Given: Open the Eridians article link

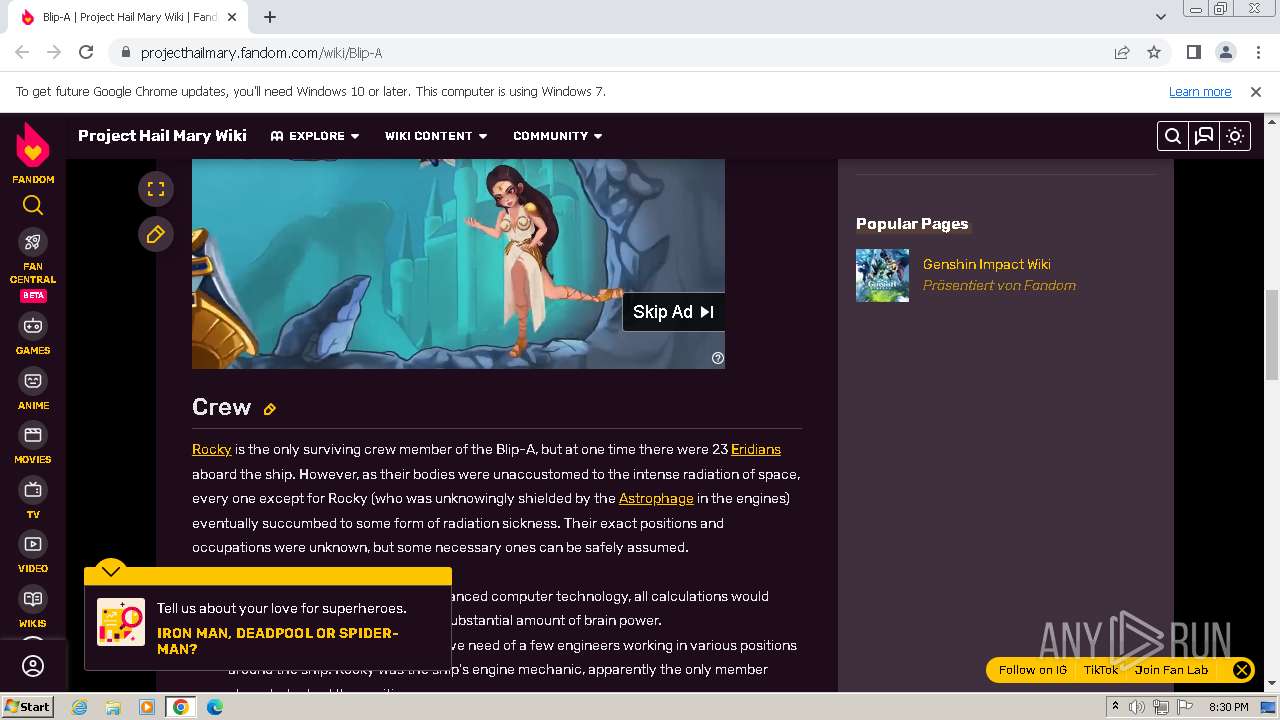Looking at the screenshot, I should 756,449.
